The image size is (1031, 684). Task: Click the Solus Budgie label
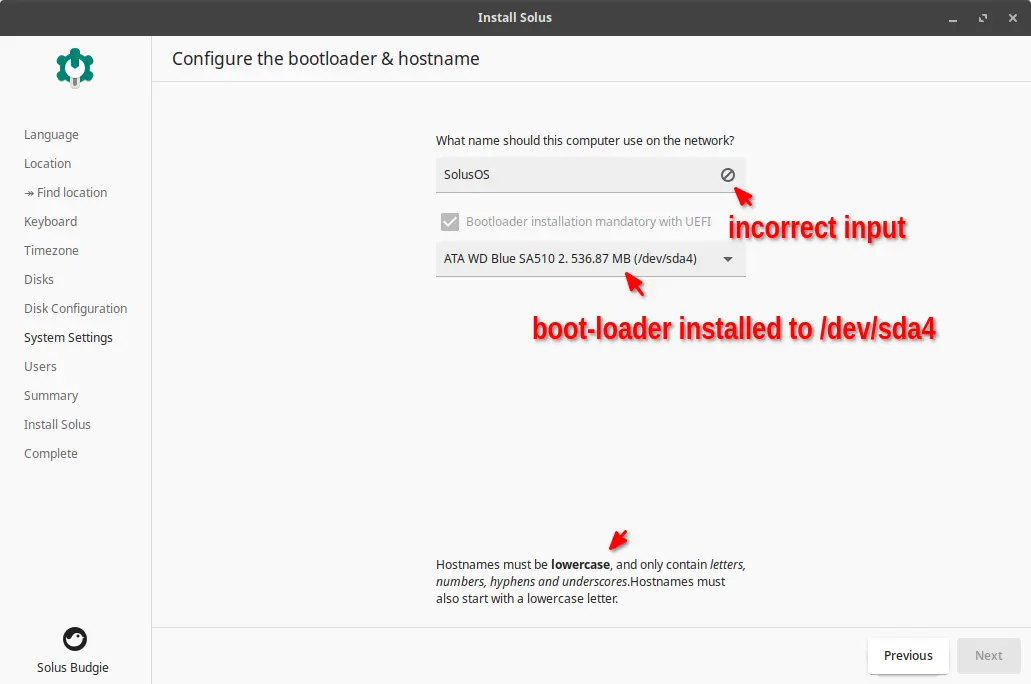pyautogui.click(x=73, y=668)
